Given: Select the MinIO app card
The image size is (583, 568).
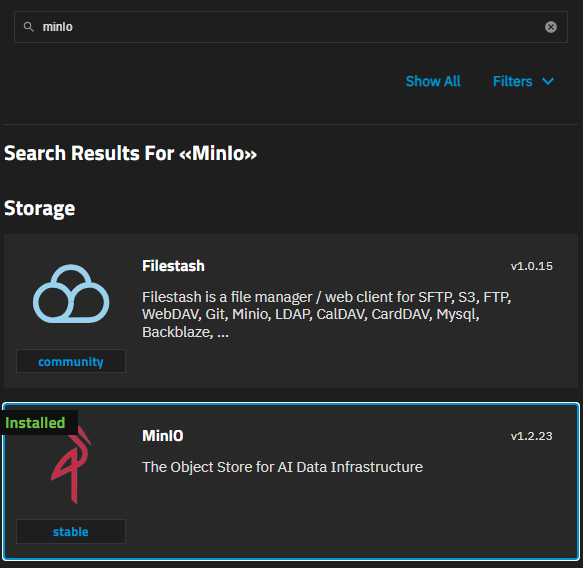Looking at the screenshot, I should (291, 481).
